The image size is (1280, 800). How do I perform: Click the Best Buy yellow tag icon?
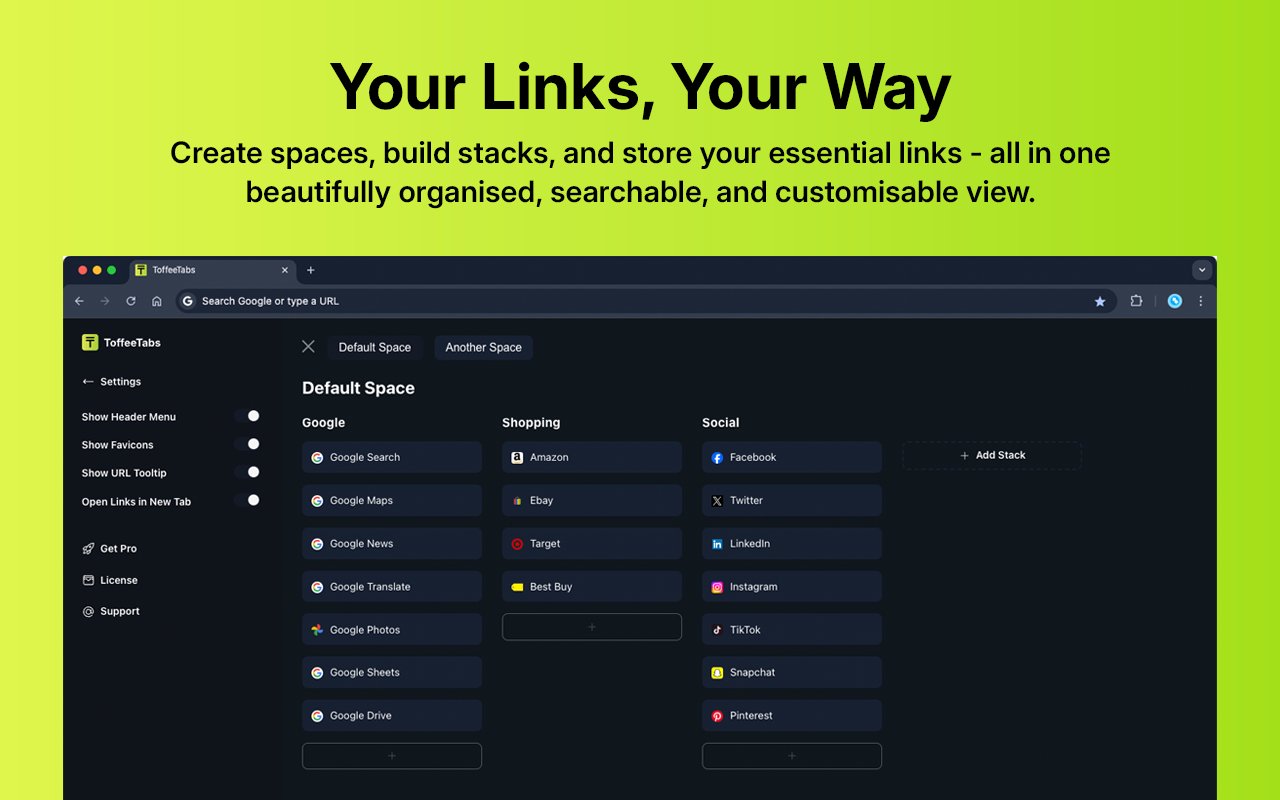click(517, 587)
